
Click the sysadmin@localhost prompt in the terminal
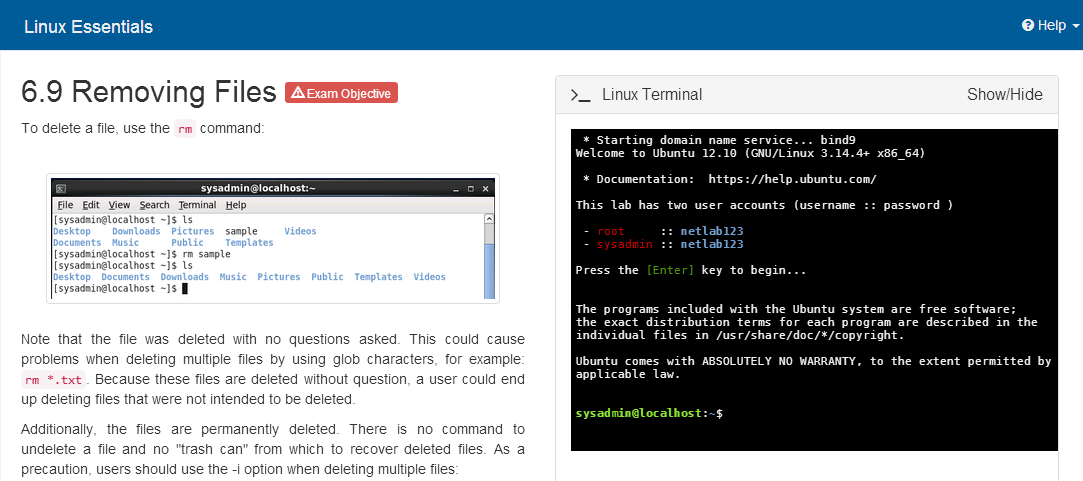click(649, 413)
